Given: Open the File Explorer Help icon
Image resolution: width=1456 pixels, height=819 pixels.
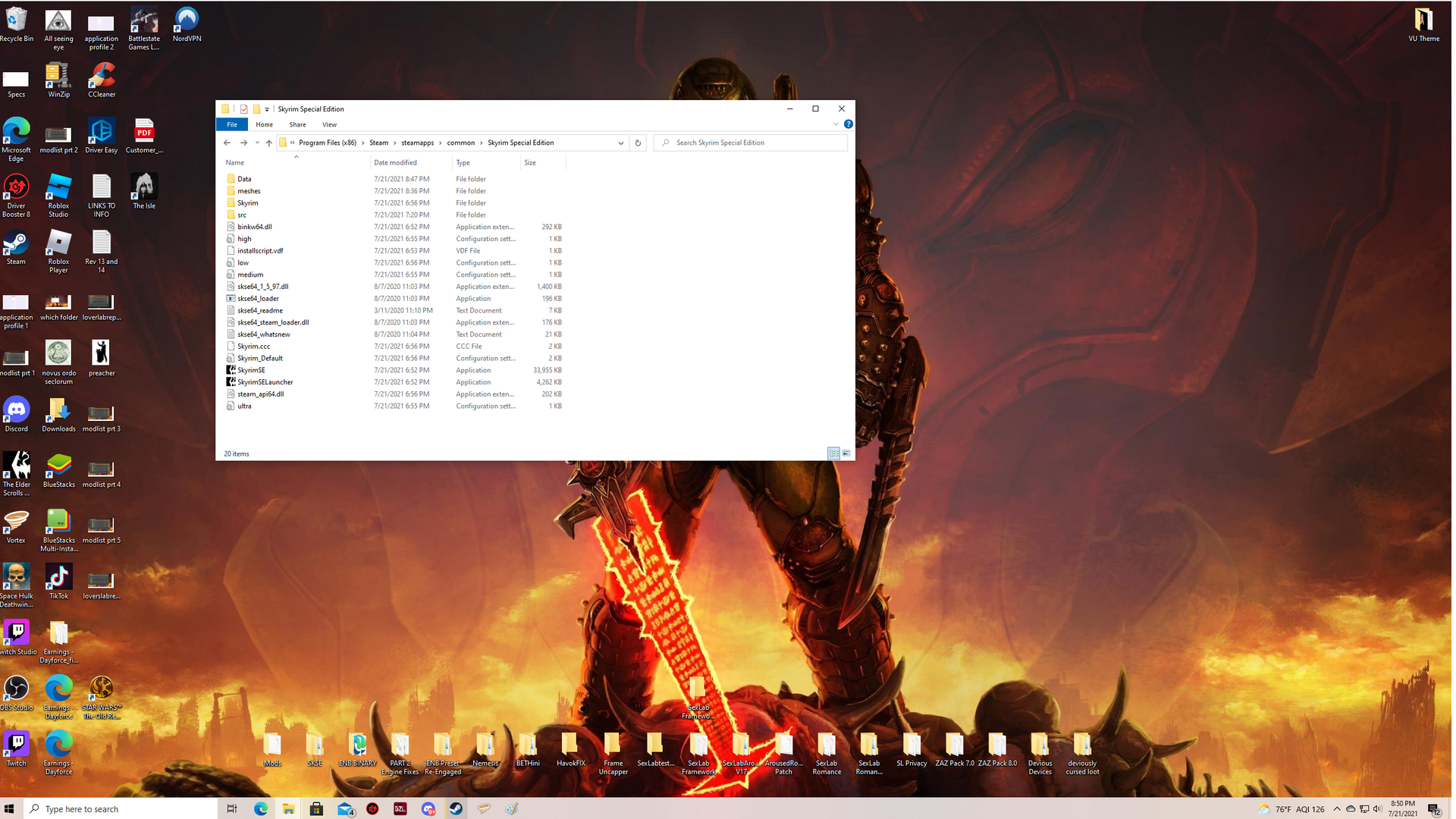Looking at the screenshot, I should tap(848, 124).
